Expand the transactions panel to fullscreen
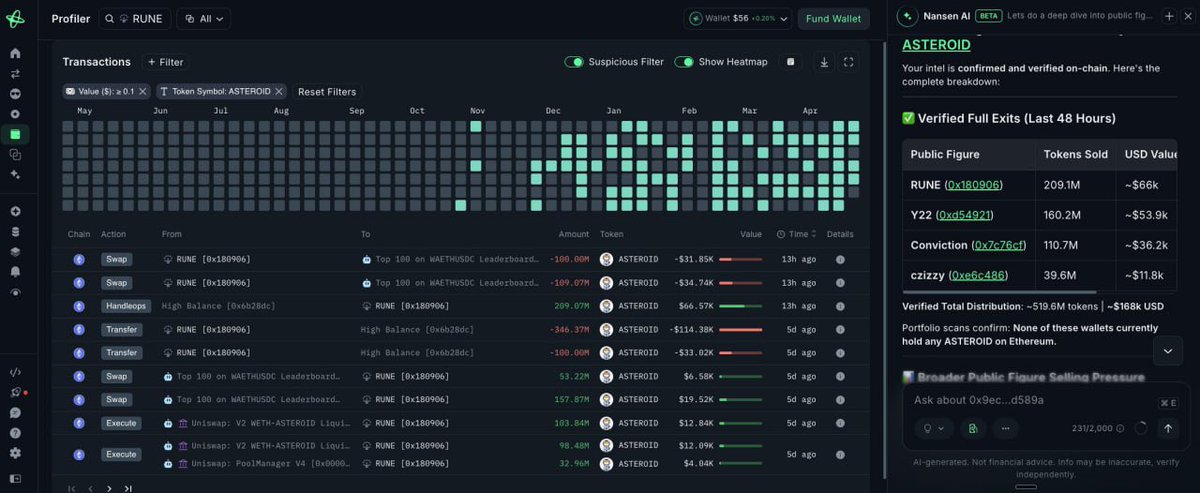The height and width of the screenshot is (493, 1200). [x=849, y=62]
